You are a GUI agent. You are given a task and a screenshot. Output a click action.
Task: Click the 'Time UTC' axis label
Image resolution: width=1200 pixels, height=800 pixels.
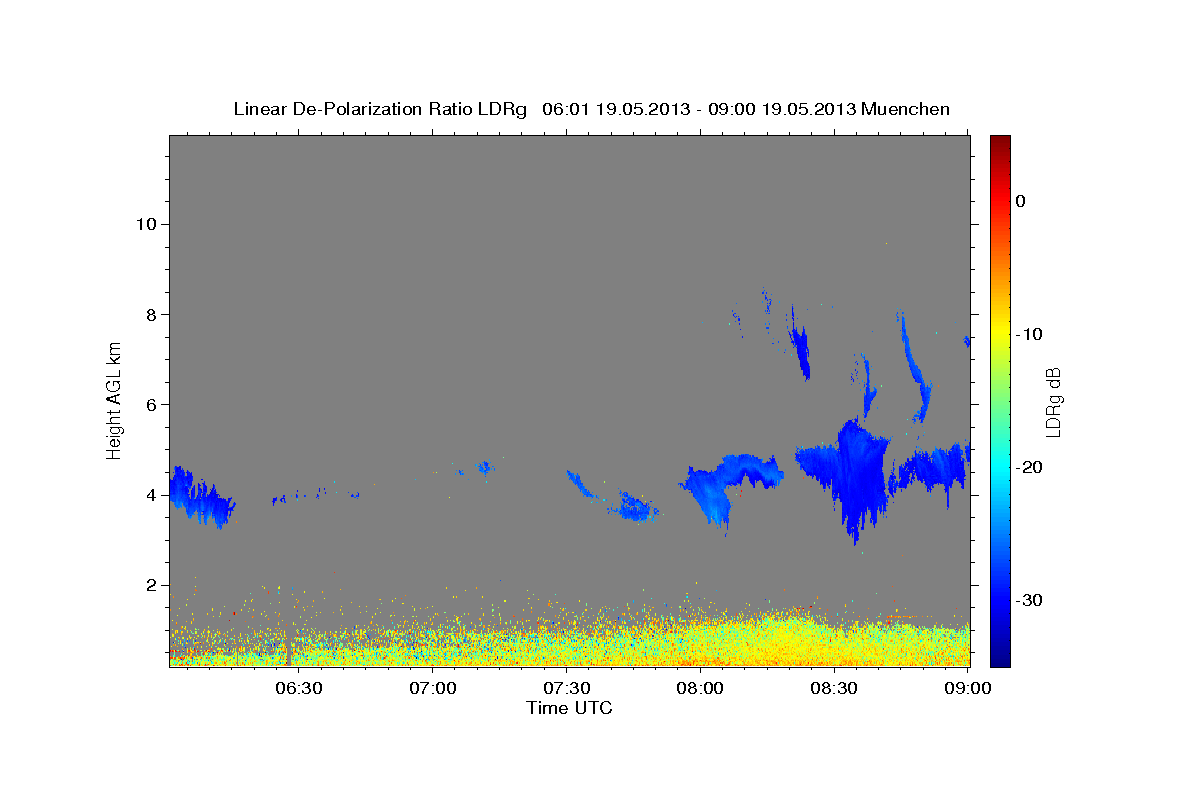coord(569,708)
